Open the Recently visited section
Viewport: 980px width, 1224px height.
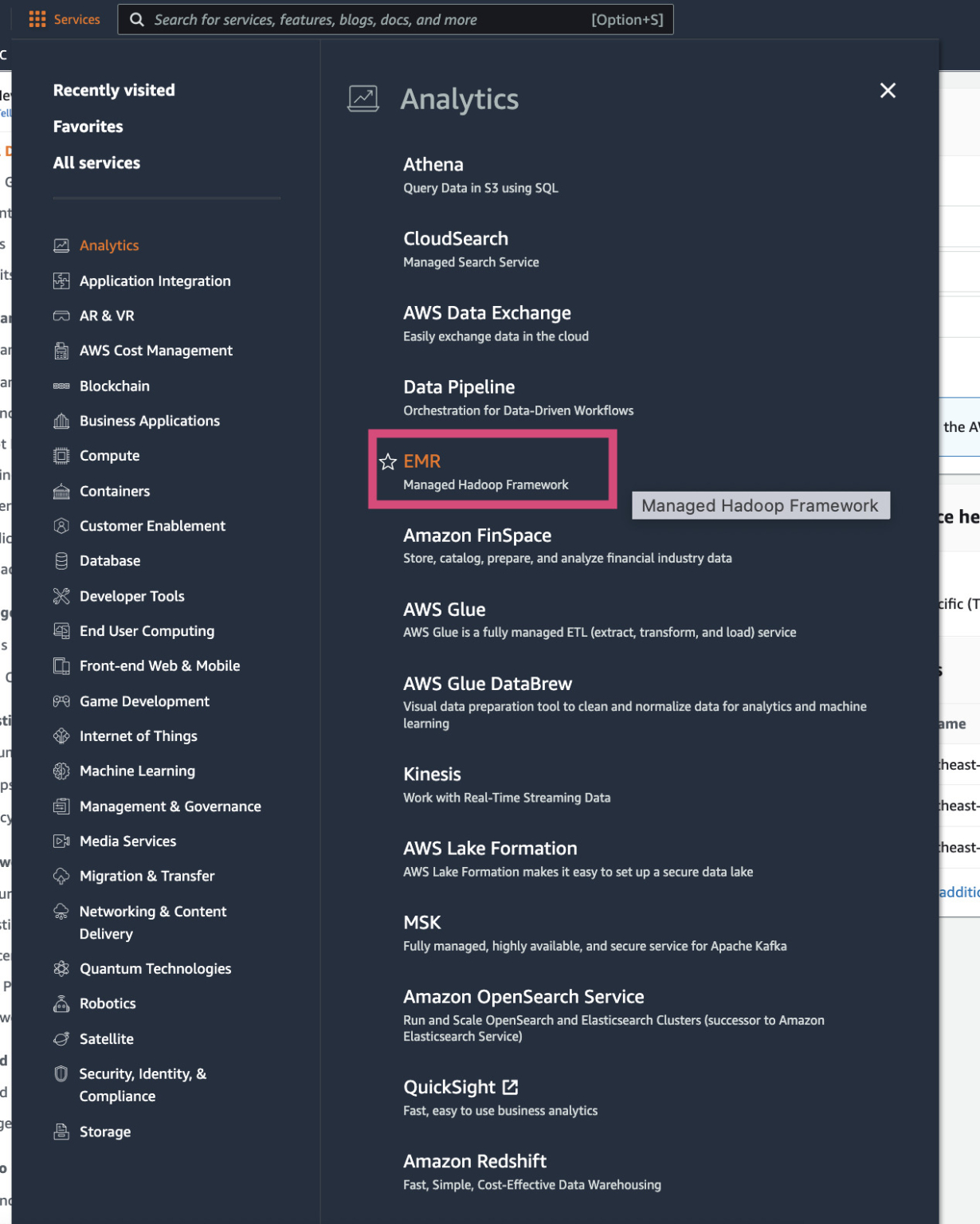click(x=113, y=90)
